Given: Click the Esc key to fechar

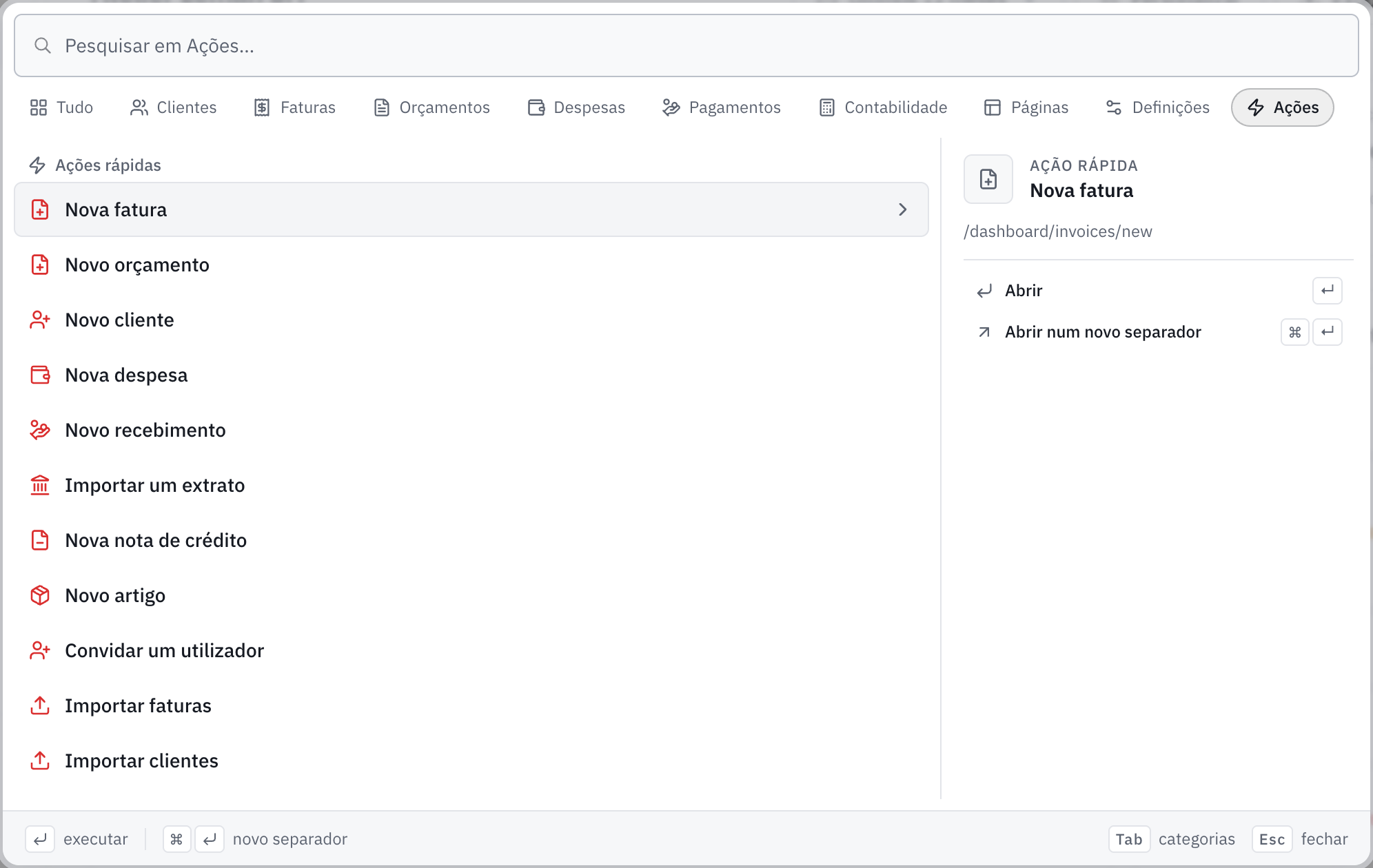Looking at the screenshot, I should tap(1272, 839).
